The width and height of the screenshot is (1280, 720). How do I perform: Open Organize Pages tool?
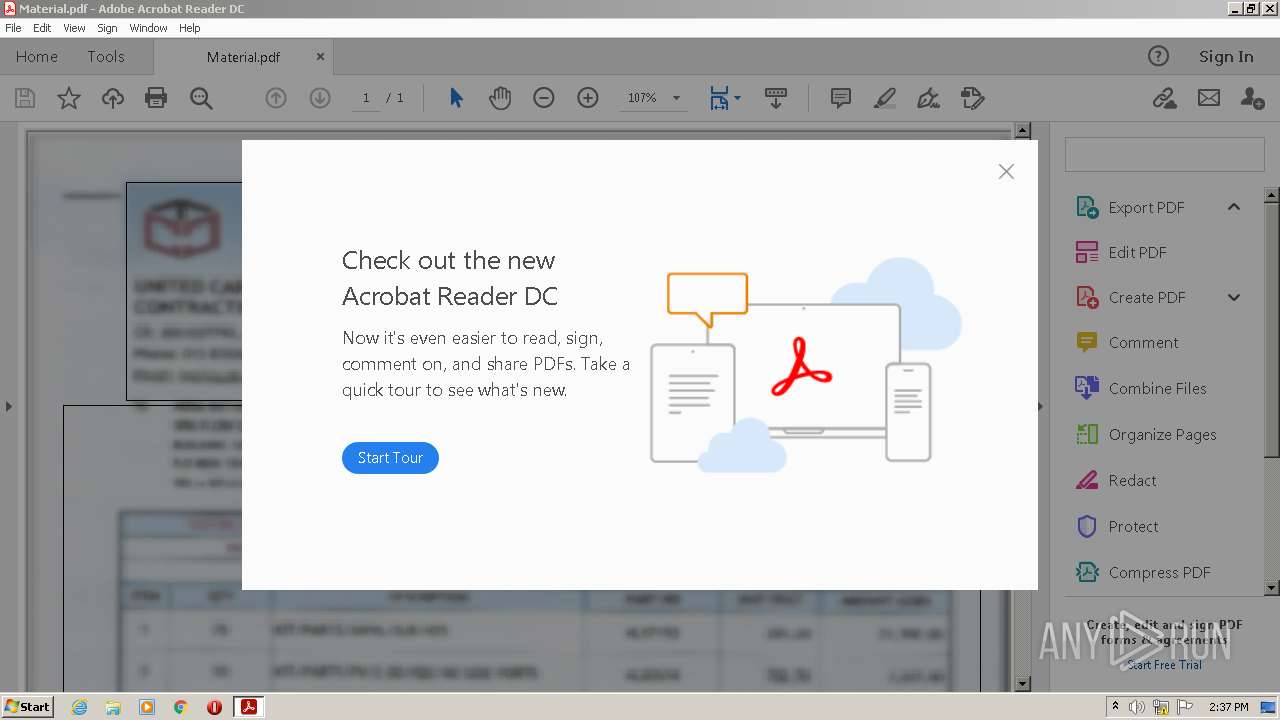click(1162, 434)
